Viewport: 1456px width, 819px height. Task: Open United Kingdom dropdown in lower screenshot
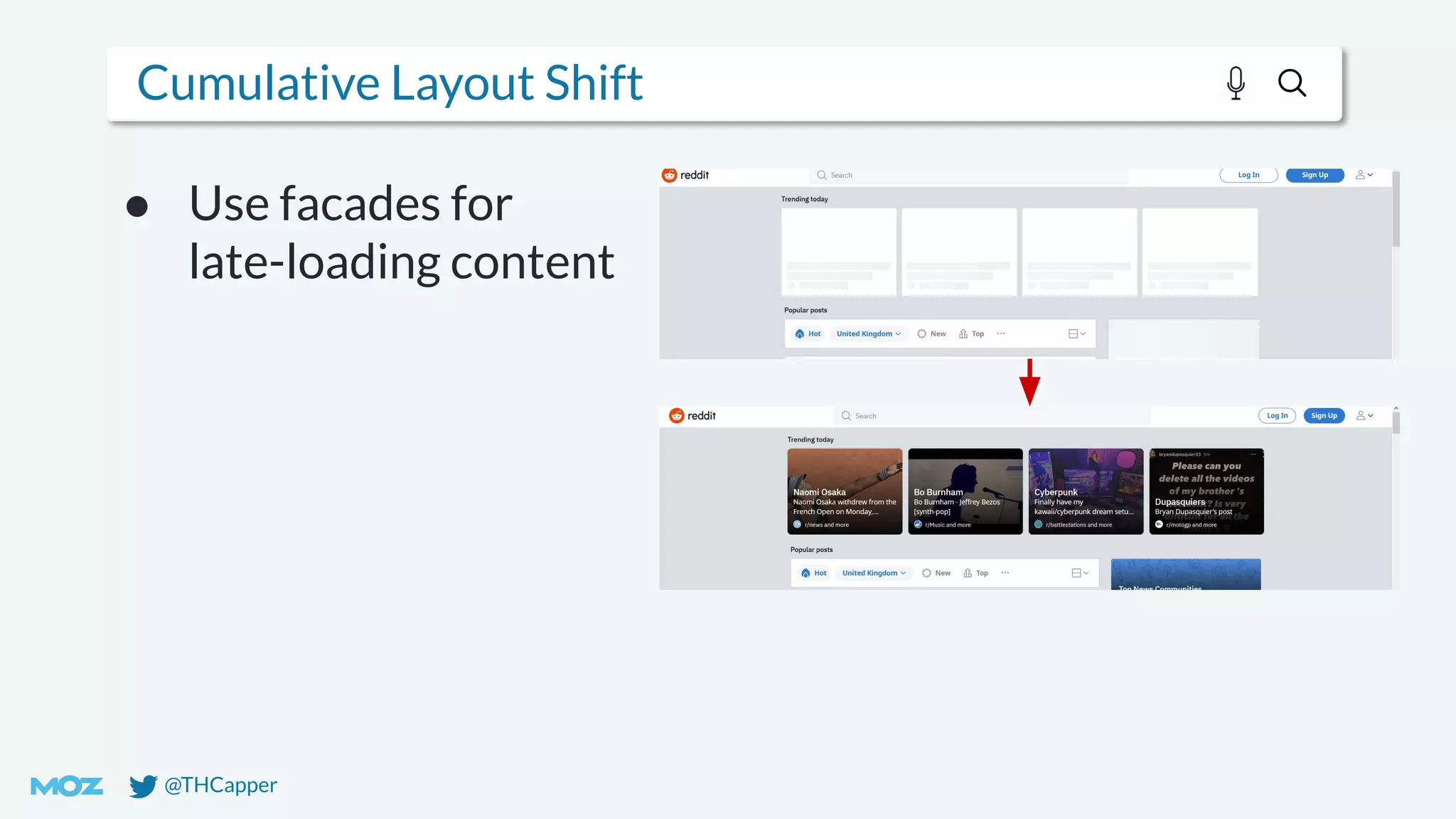click(x=874, y=573)
